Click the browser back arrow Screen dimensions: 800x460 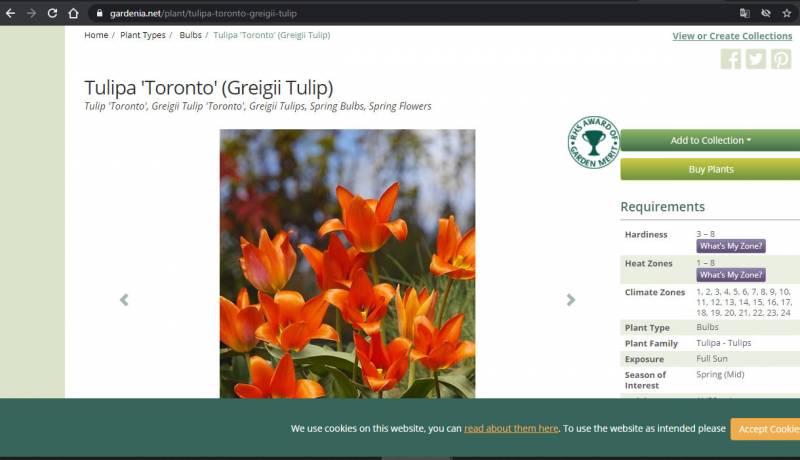[x=10, y=13]
